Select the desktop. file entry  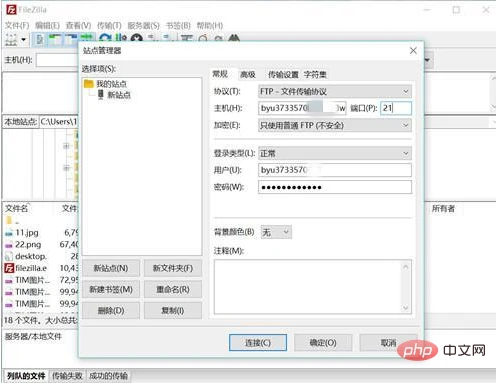(x=31, y=256)
